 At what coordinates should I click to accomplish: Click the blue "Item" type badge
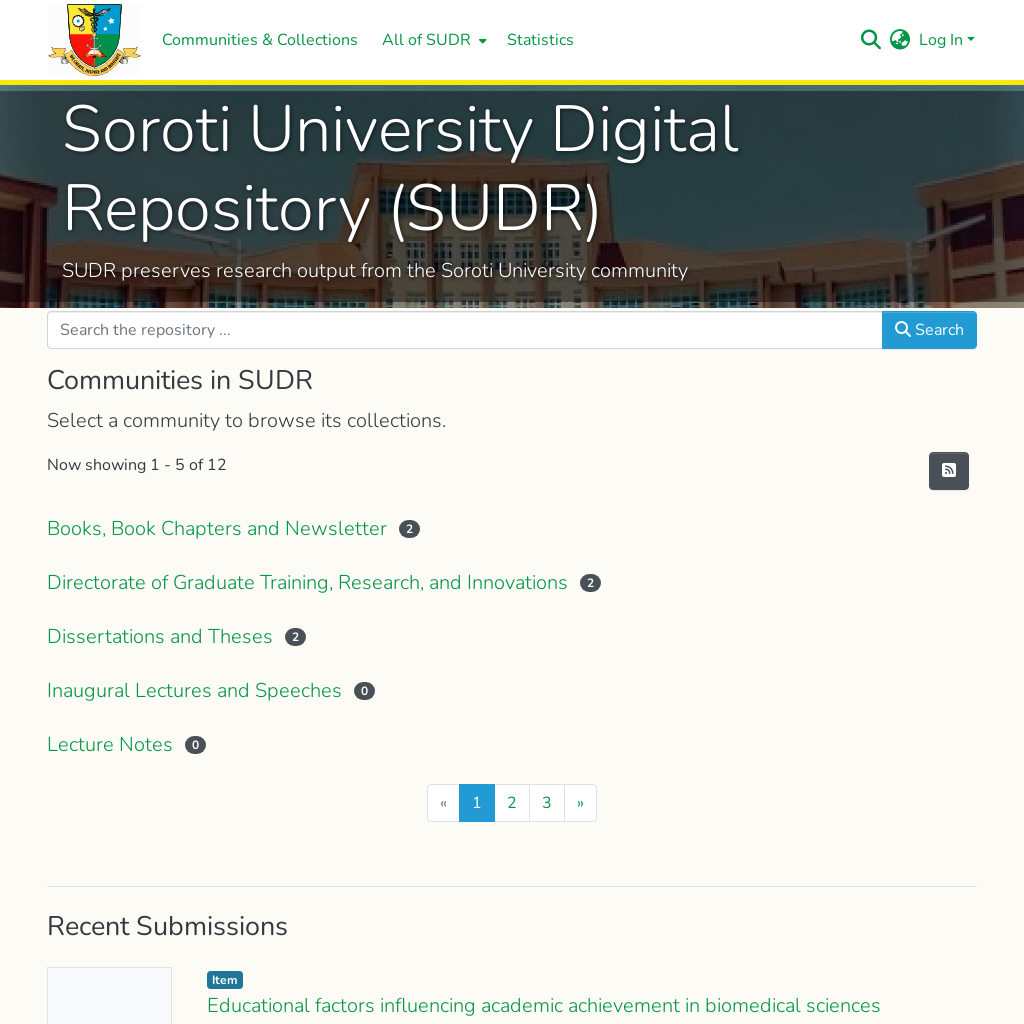point(225,980)
